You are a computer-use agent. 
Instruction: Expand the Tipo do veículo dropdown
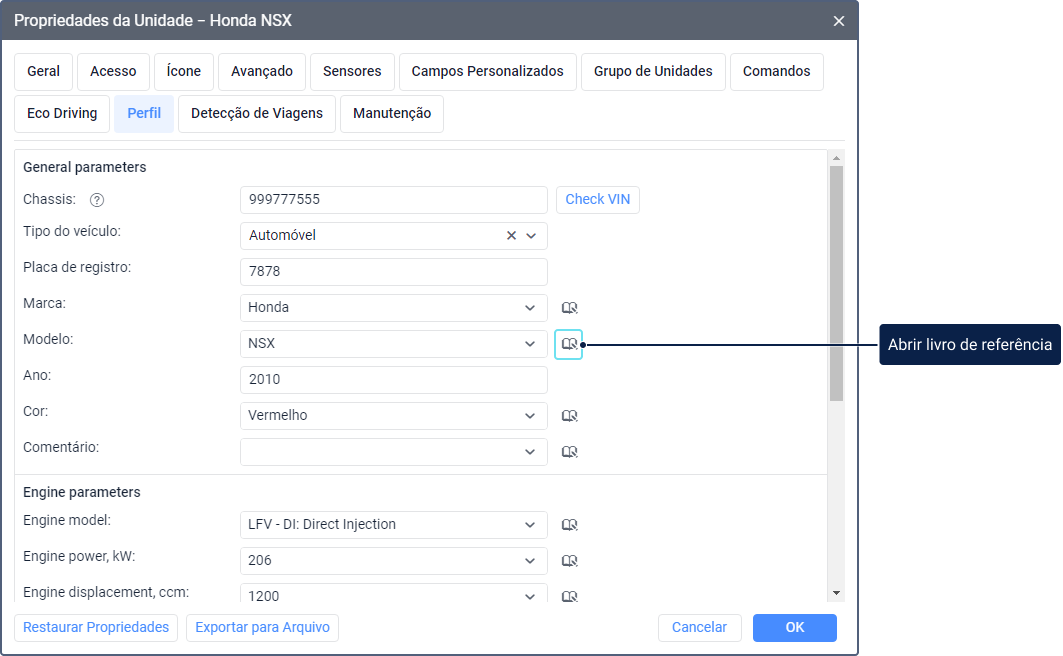click(532, 236)
